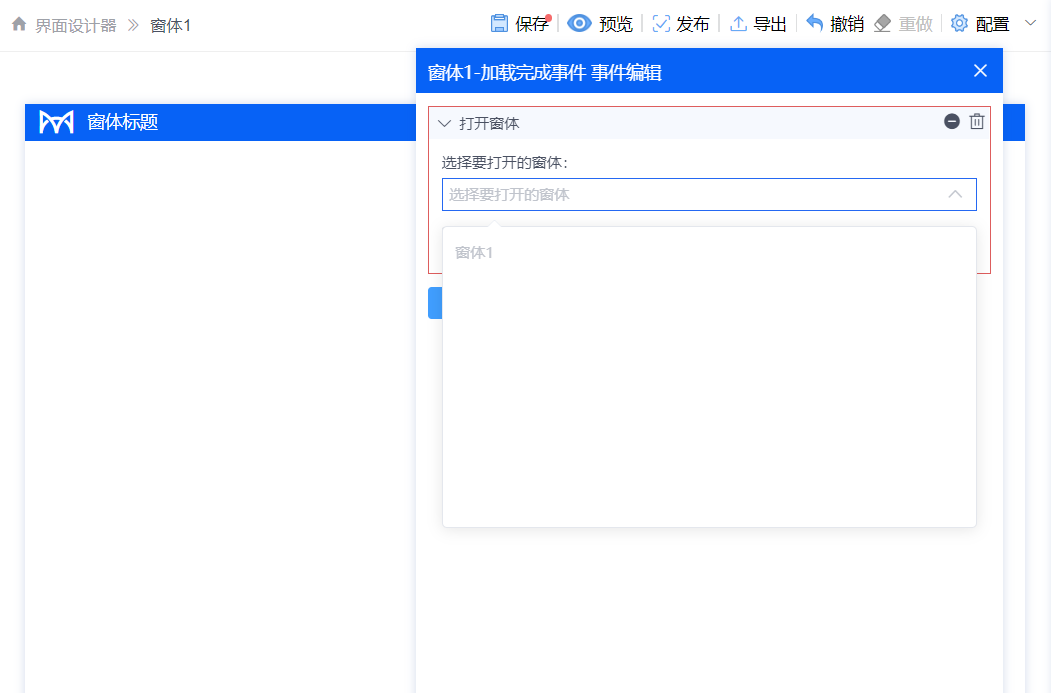Click the 配置 menu text
The width and height of the screenshot is (1051, 693).
[x=994, y=23]
